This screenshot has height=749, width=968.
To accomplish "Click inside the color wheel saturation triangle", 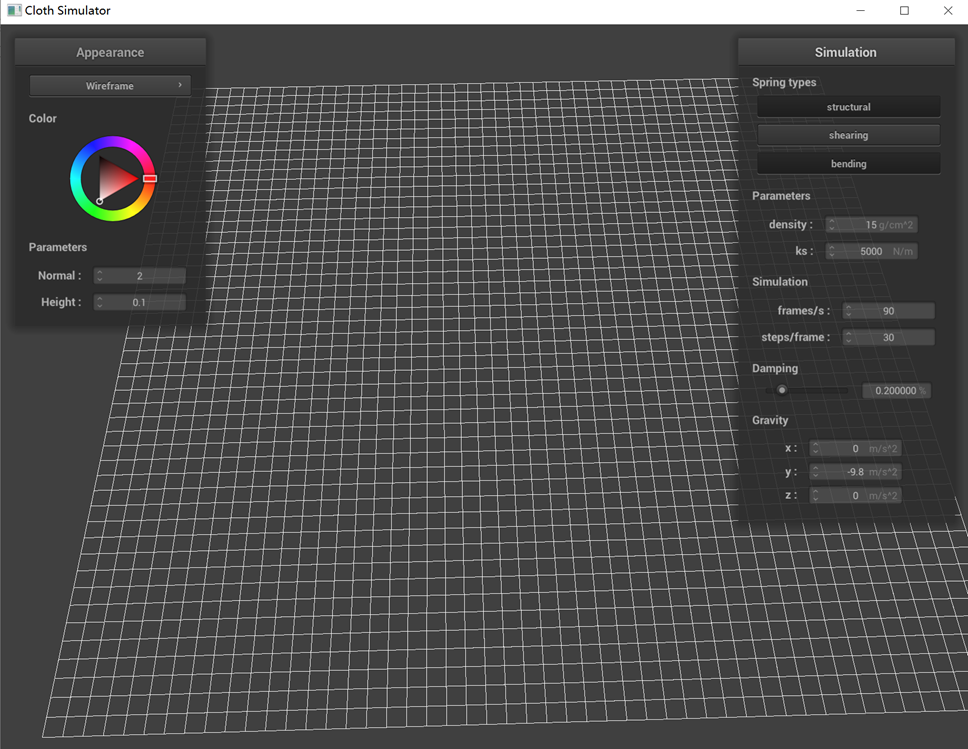I will (113, 178).
